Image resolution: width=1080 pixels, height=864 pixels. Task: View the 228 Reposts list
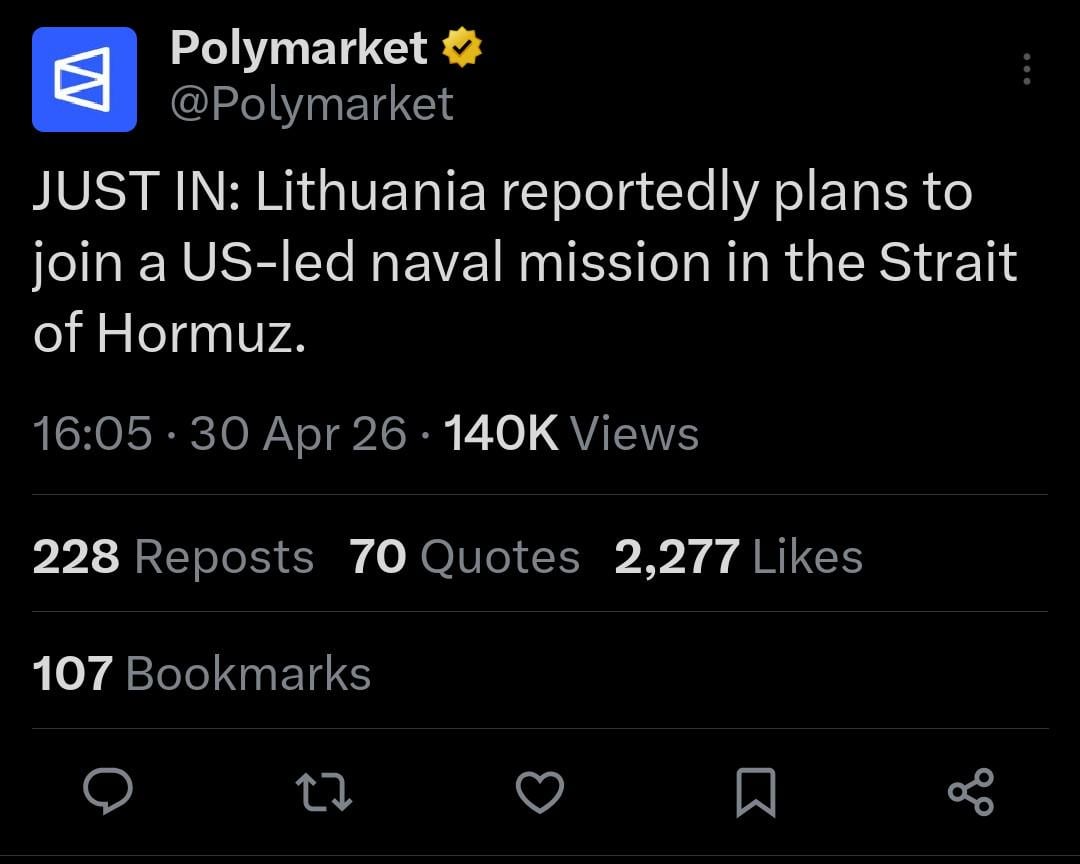coord(173,556)
